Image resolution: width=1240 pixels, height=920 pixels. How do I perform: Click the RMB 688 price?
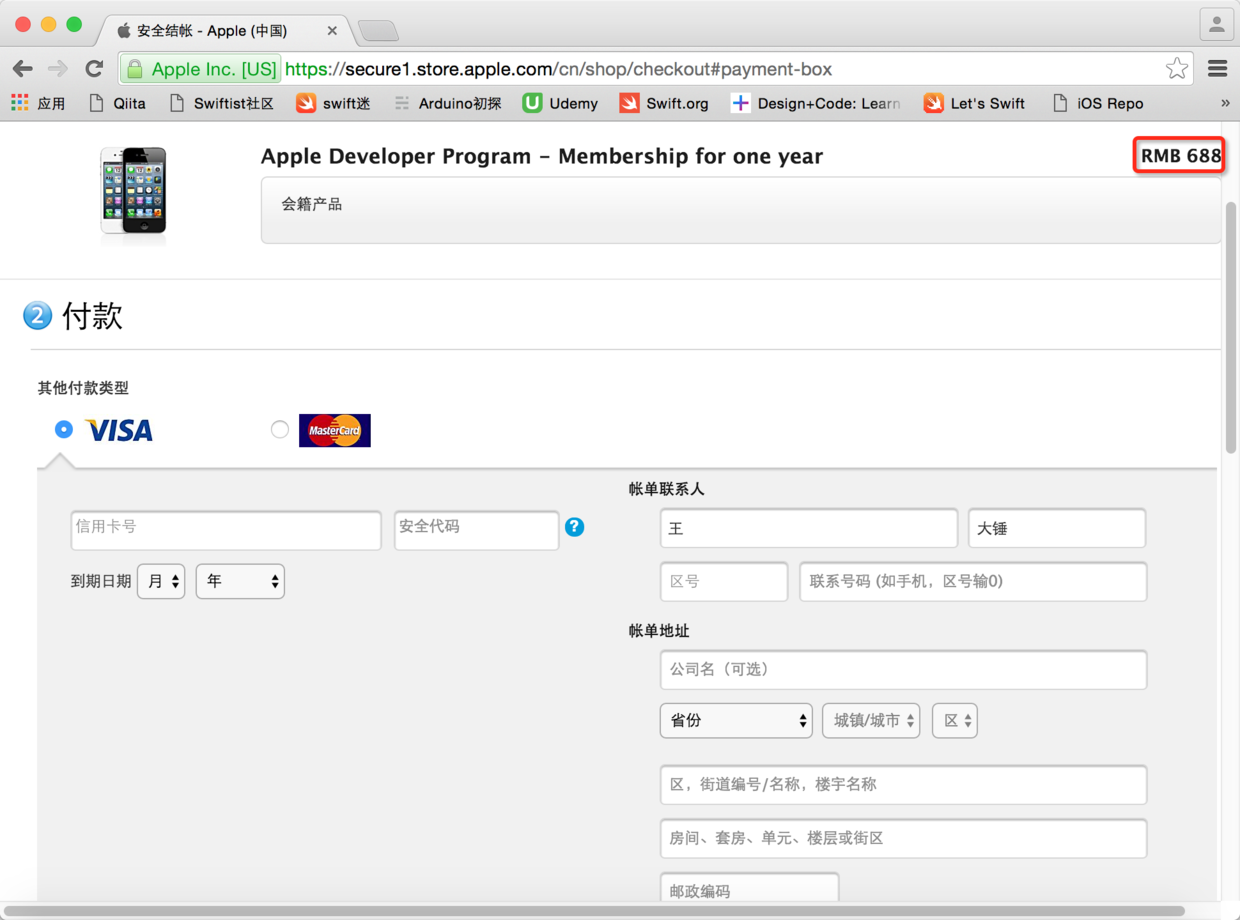(x=1181, y=156)
